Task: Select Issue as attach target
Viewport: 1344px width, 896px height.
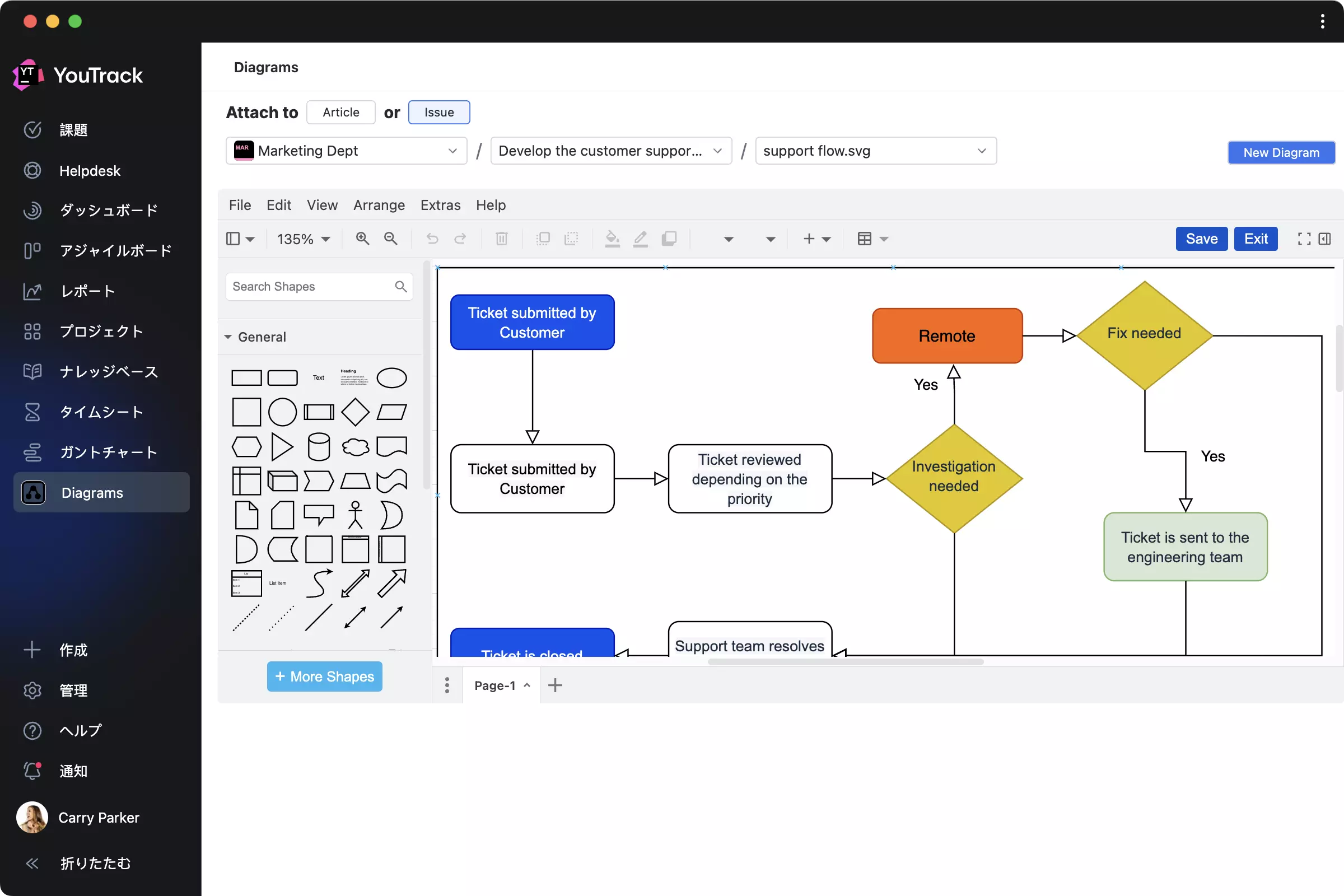Action: pyautogui.click(x=439, y=112)
